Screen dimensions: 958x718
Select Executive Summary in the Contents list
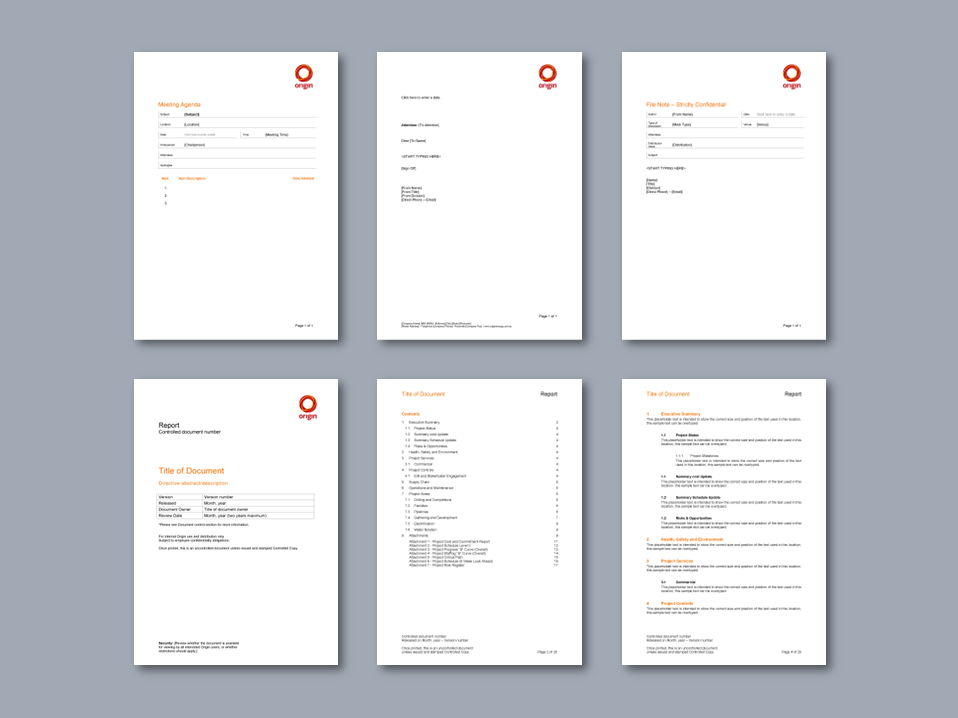click(x=424, y=422)
